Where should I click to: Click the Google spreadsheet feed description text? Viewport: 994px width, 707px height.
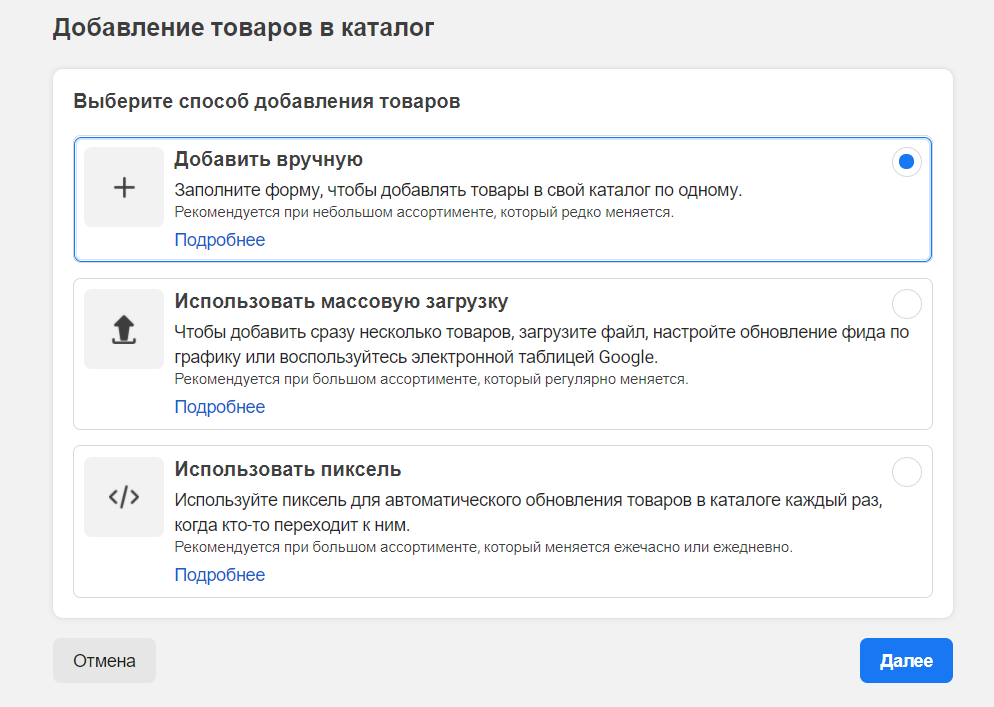pyautogui.click(x=540, y=344)
